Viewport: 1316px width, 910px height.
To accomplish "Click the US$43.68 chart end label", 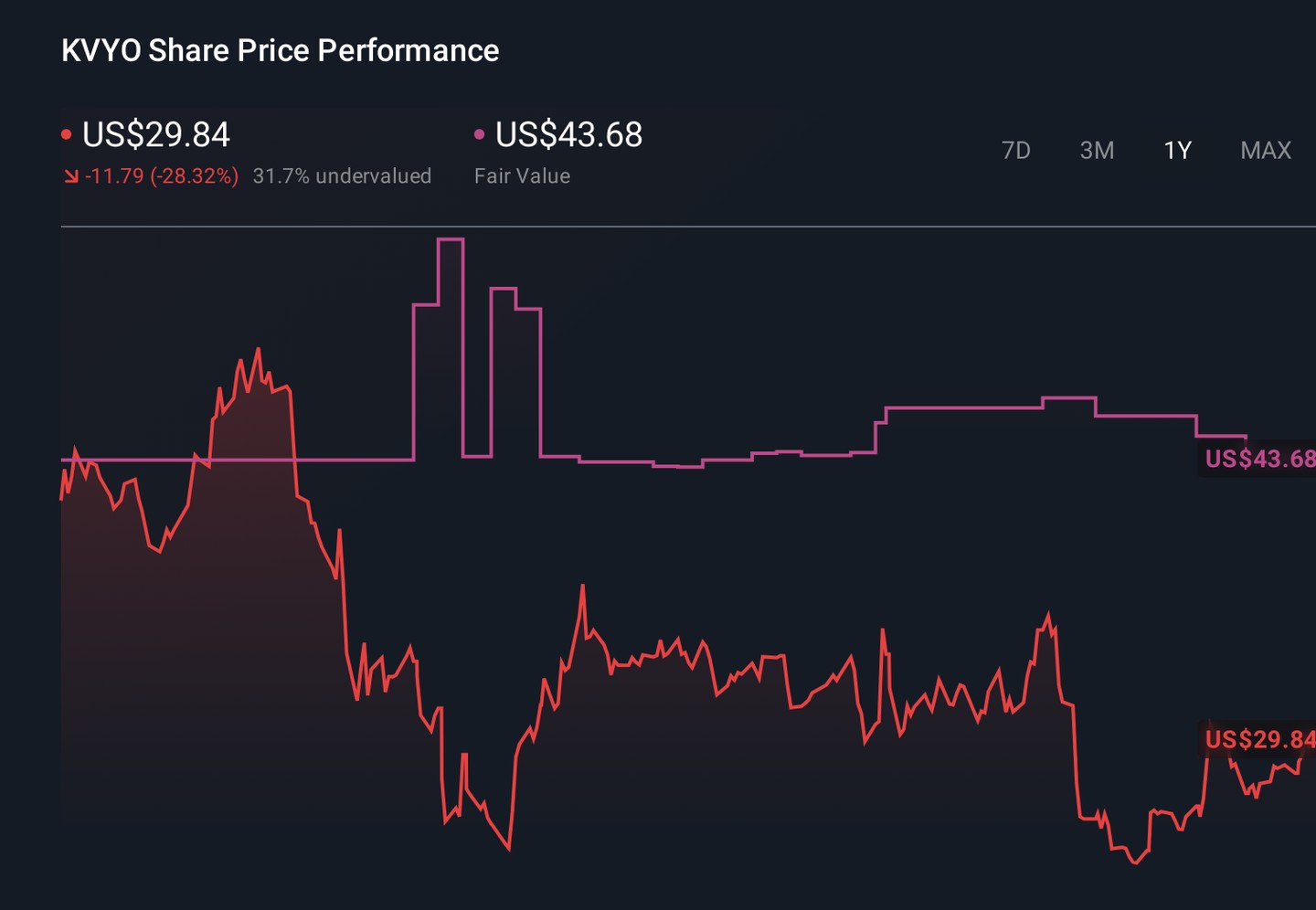I will (1260, 459).
